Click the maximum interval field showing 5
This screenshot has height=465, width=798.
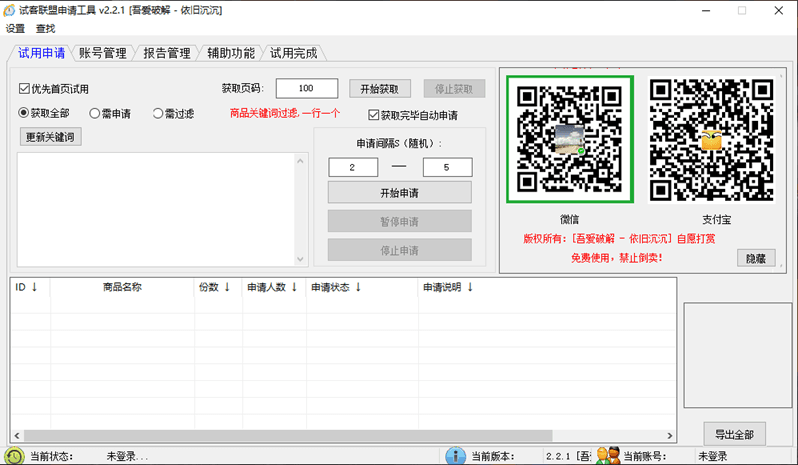point(447,167)
